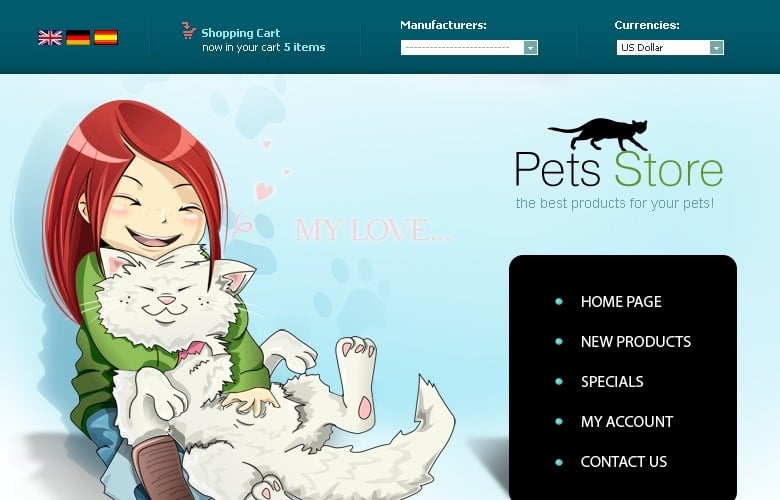780x500 pixels.
Task: Choose the Spanish flag language icon
Action: pos(106,38)
